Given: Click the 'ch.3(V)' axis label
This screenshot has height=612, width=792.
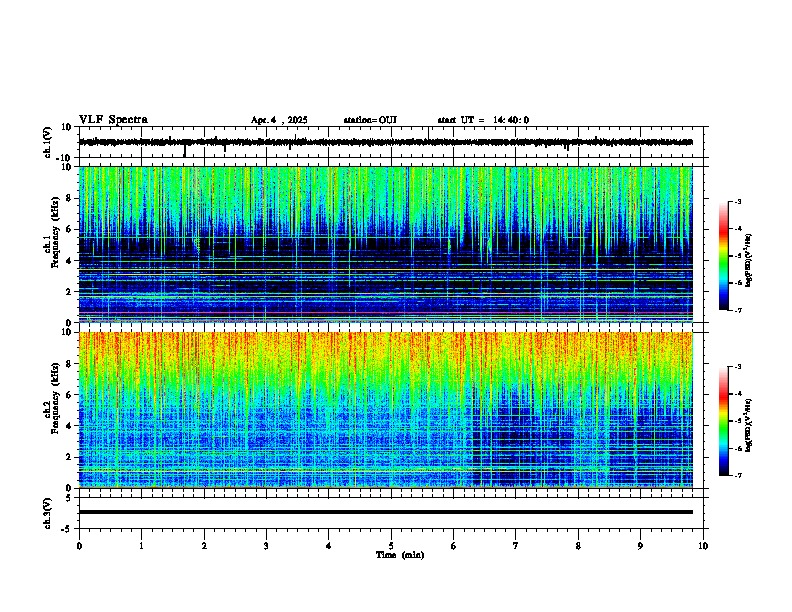Looking at the screenshot, I should (48, 514).
